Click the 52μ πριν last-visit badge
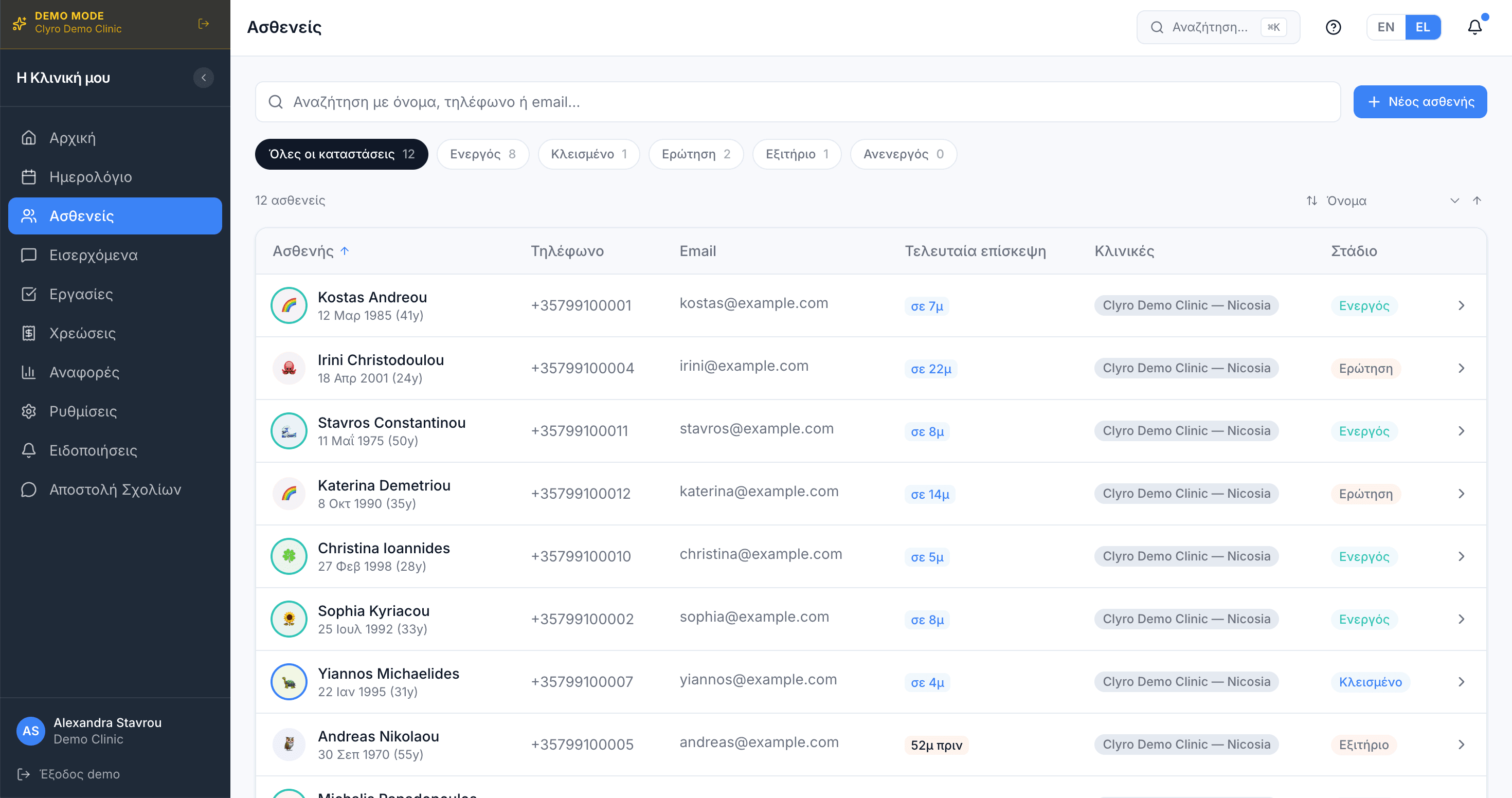 (x=936, y=745)
